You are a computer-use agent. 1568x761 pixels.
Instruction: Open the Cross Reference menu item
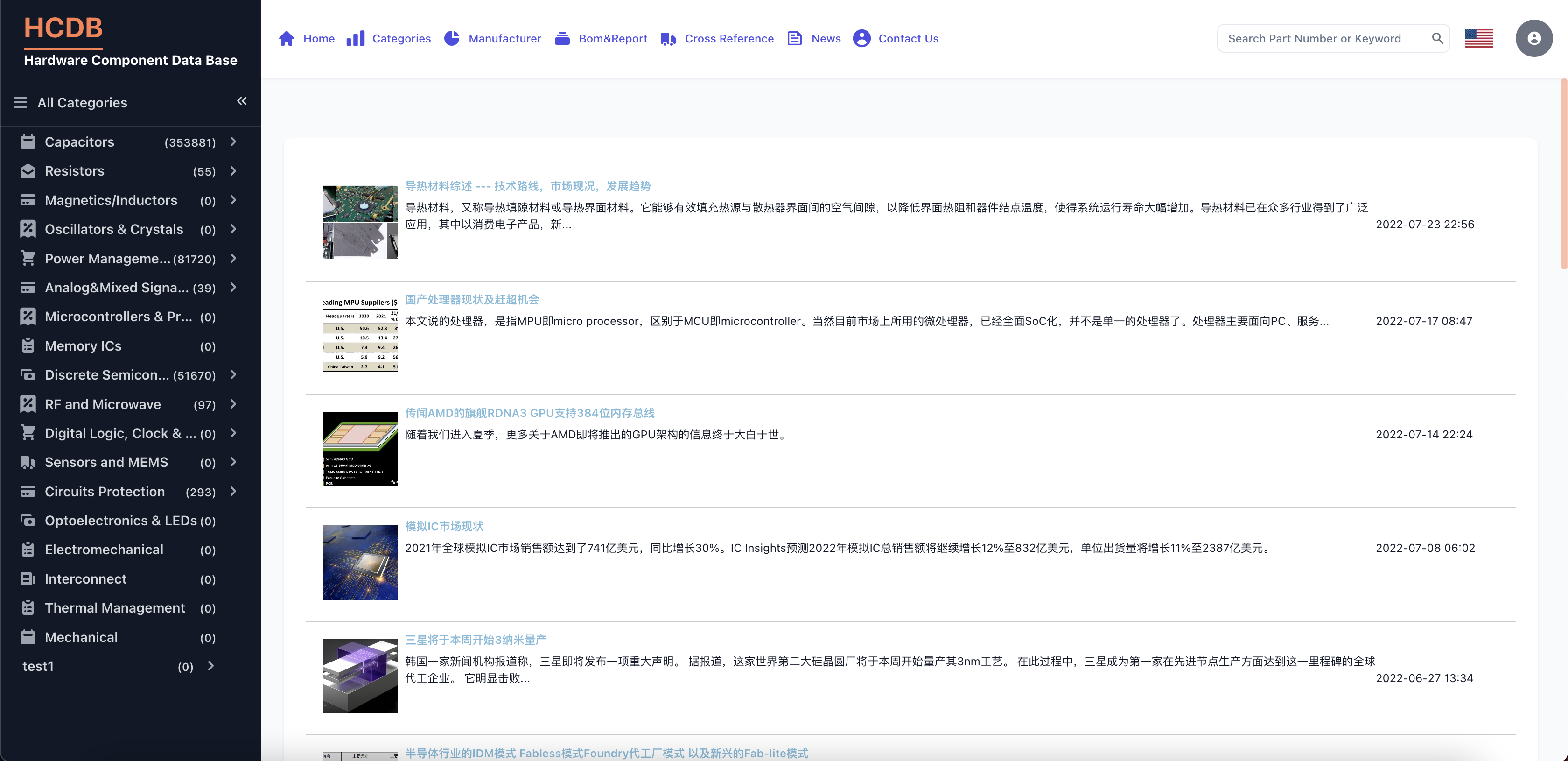click(x=729, y=38)
